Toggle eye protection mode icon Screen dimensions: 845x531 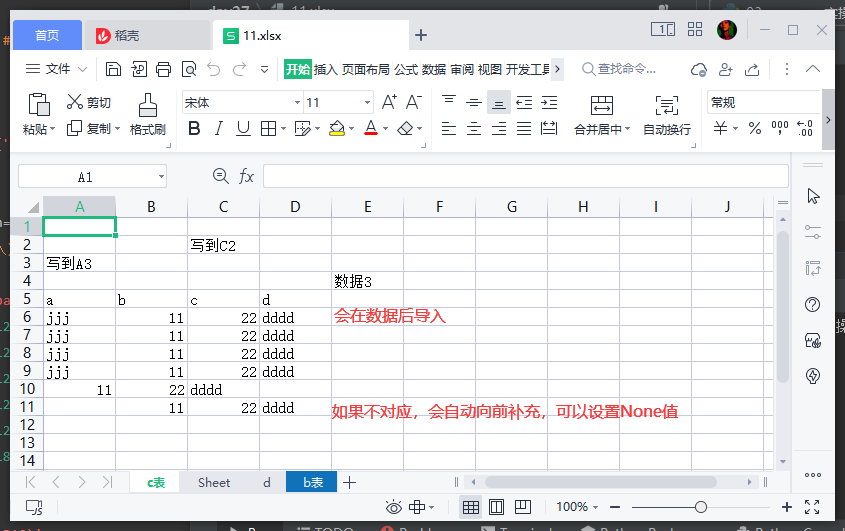(393, 507)
